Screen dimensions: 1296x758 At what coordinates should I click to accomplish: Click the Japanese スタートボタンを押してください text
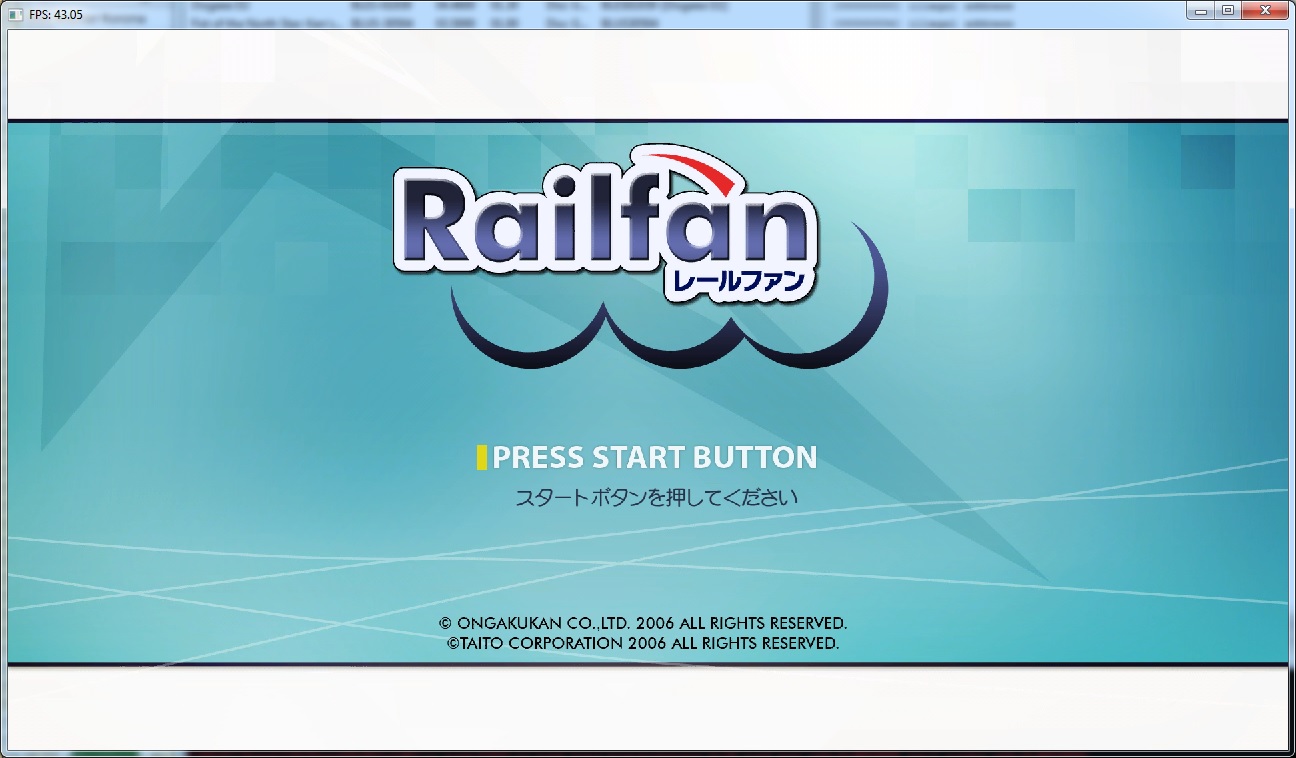(x=656, y=496)
